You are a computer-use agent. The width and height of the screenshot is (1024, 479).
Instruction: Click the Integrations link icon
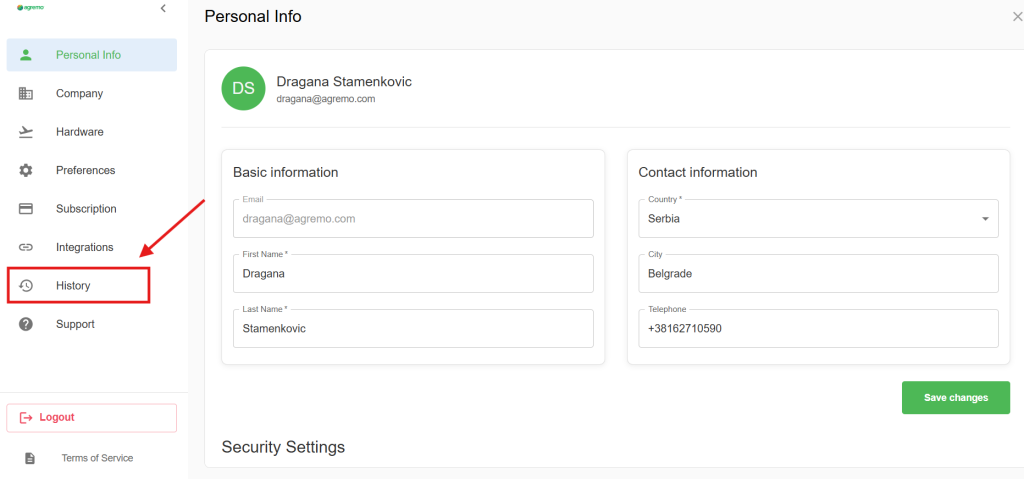(26, 247)
